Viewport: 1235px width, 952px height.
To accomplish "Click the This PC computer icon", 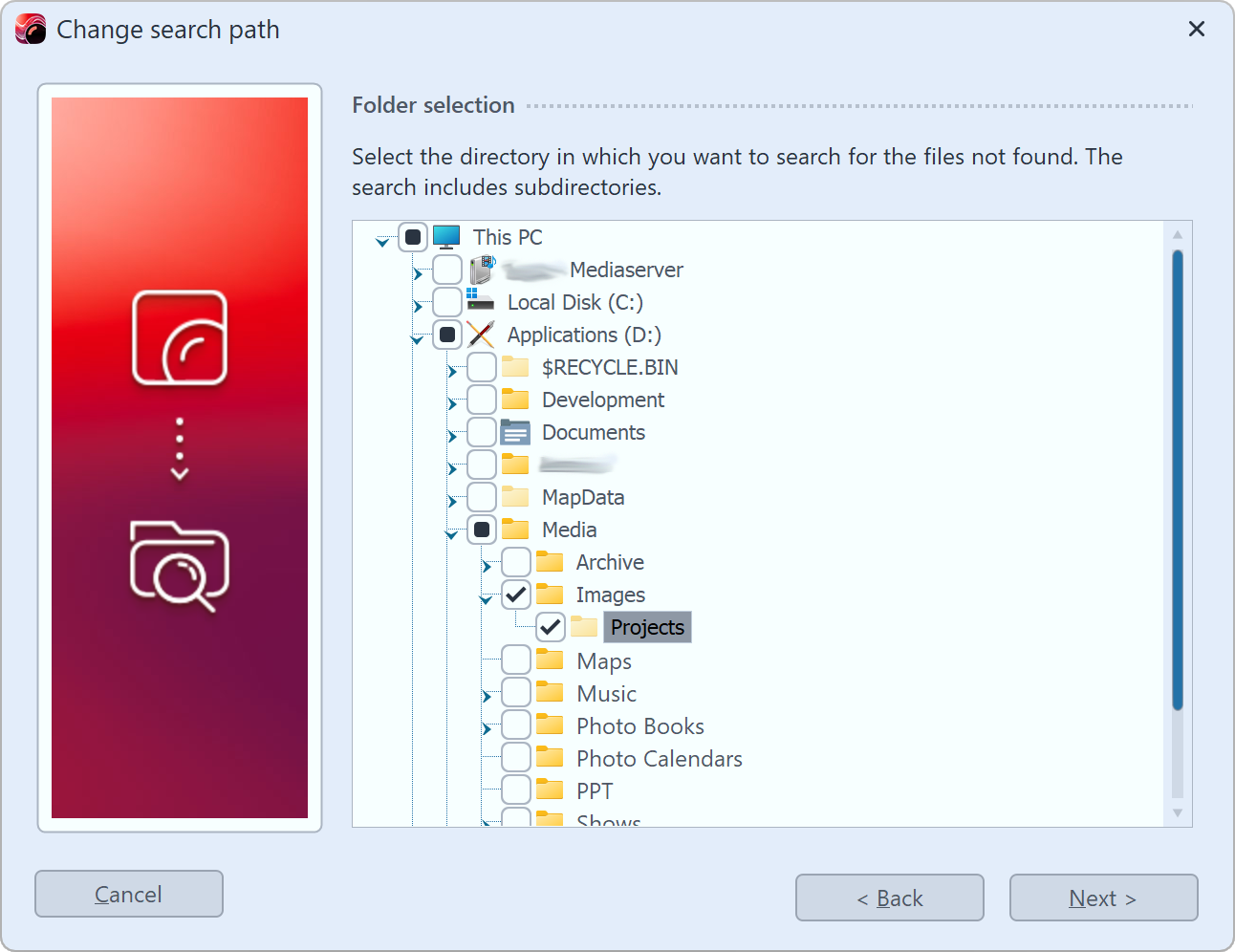I will [x=444, y=236].
